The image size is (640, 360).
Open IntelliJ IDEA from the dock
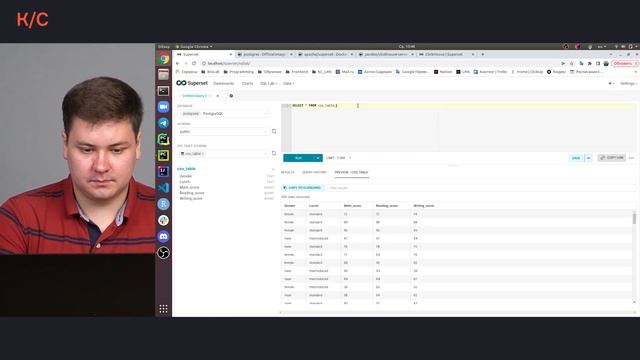[164, 171]
